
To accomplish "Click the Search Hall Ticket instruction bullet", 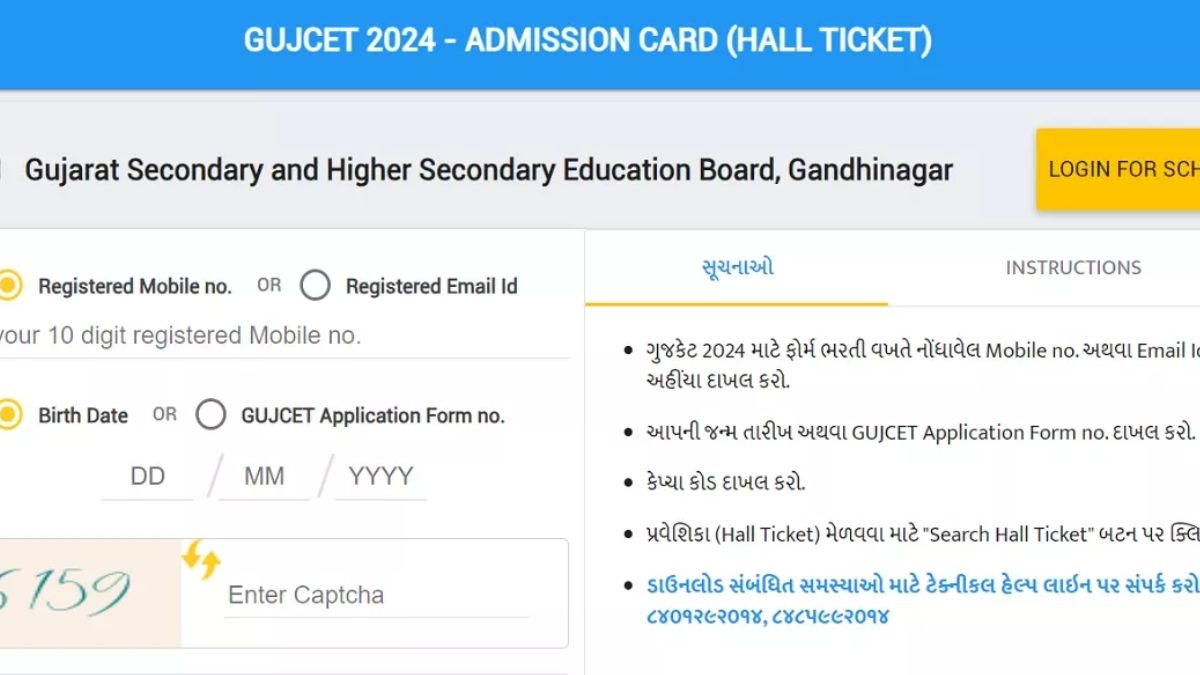I will click(890, 534).
